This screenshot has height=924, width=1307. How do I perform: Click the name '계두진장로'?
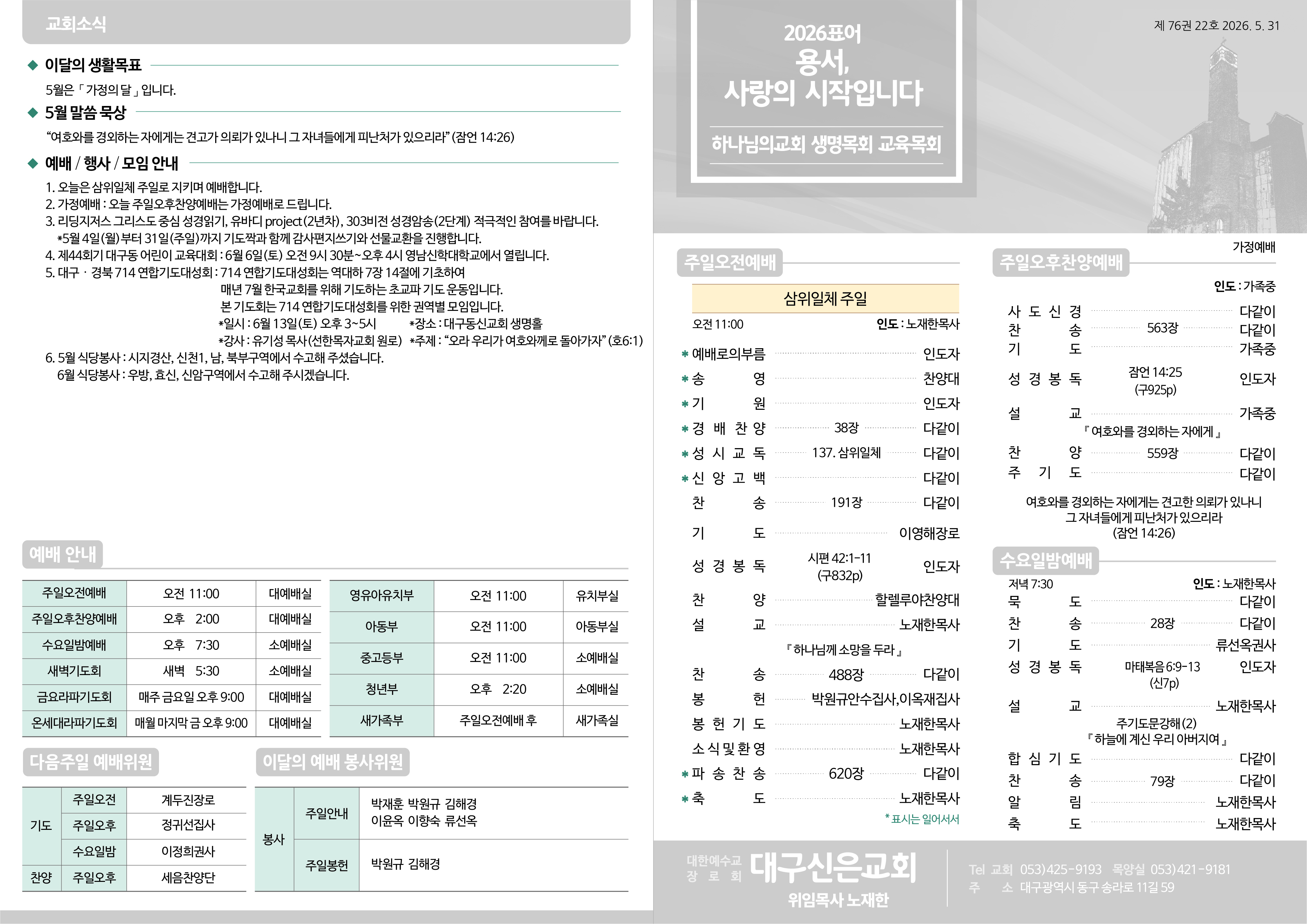pos(188,800)
